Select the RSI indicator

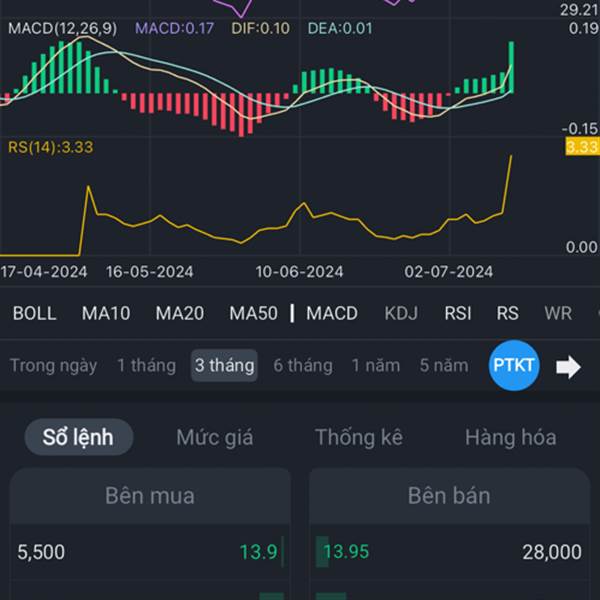458,313
